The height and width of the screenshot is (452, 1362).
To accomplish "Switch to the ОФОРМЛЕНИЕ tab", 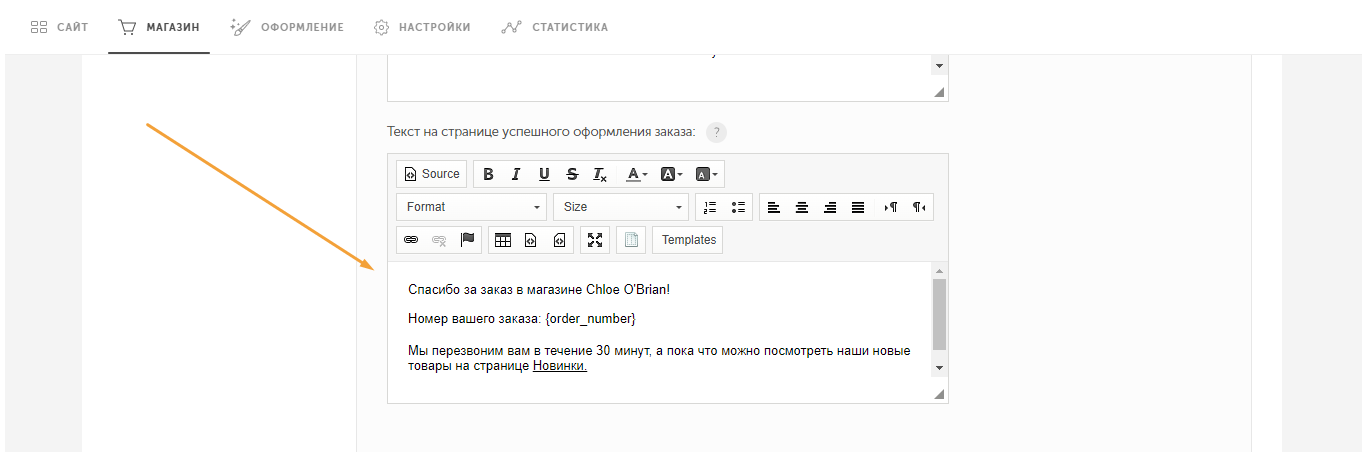I will coord(287,27).
